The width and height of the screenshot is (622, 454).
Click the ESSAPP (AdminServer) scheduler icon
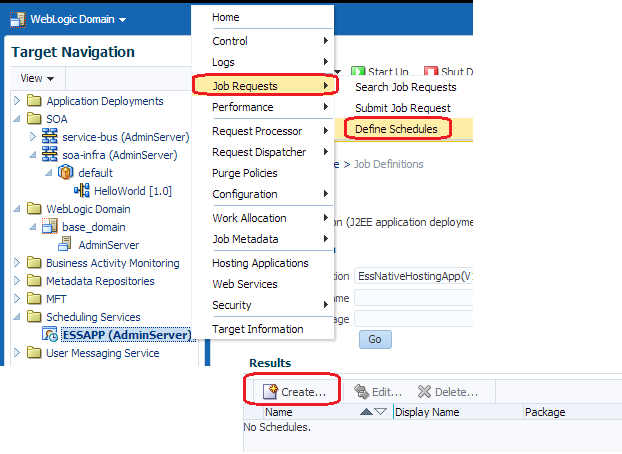coord(51,335)
